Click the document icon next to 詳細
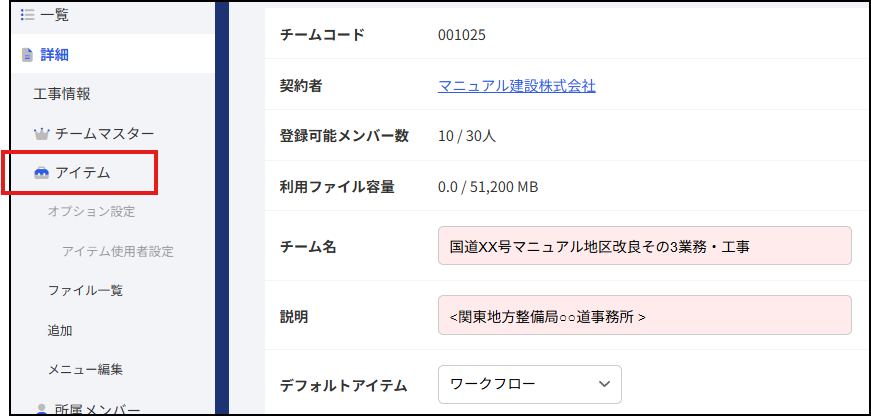The image size is (871, 416). tap(27, 55)
